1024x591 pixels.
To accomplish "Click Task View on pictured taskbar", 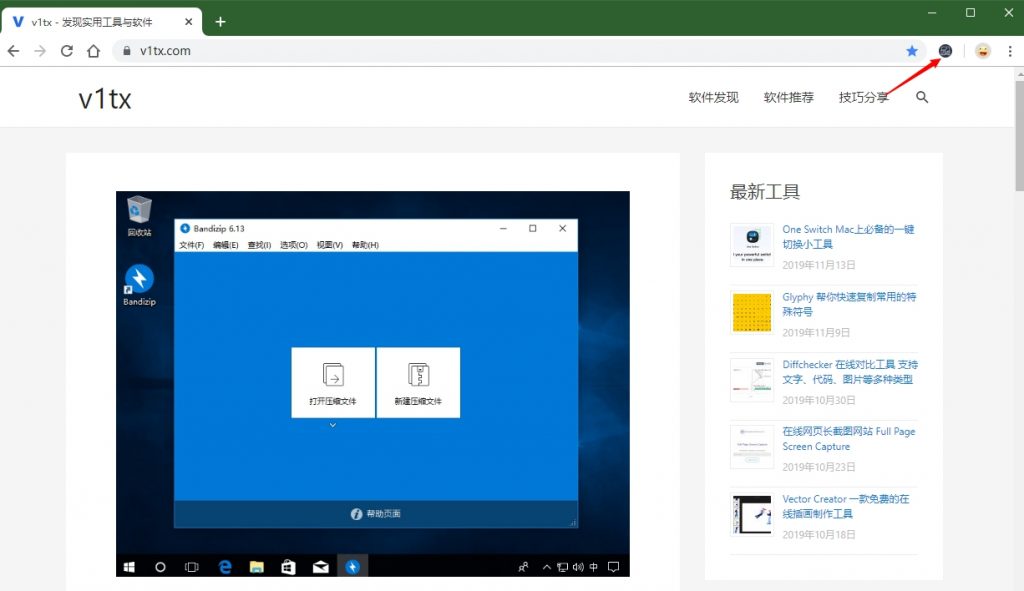I will [x=191, y=567].
